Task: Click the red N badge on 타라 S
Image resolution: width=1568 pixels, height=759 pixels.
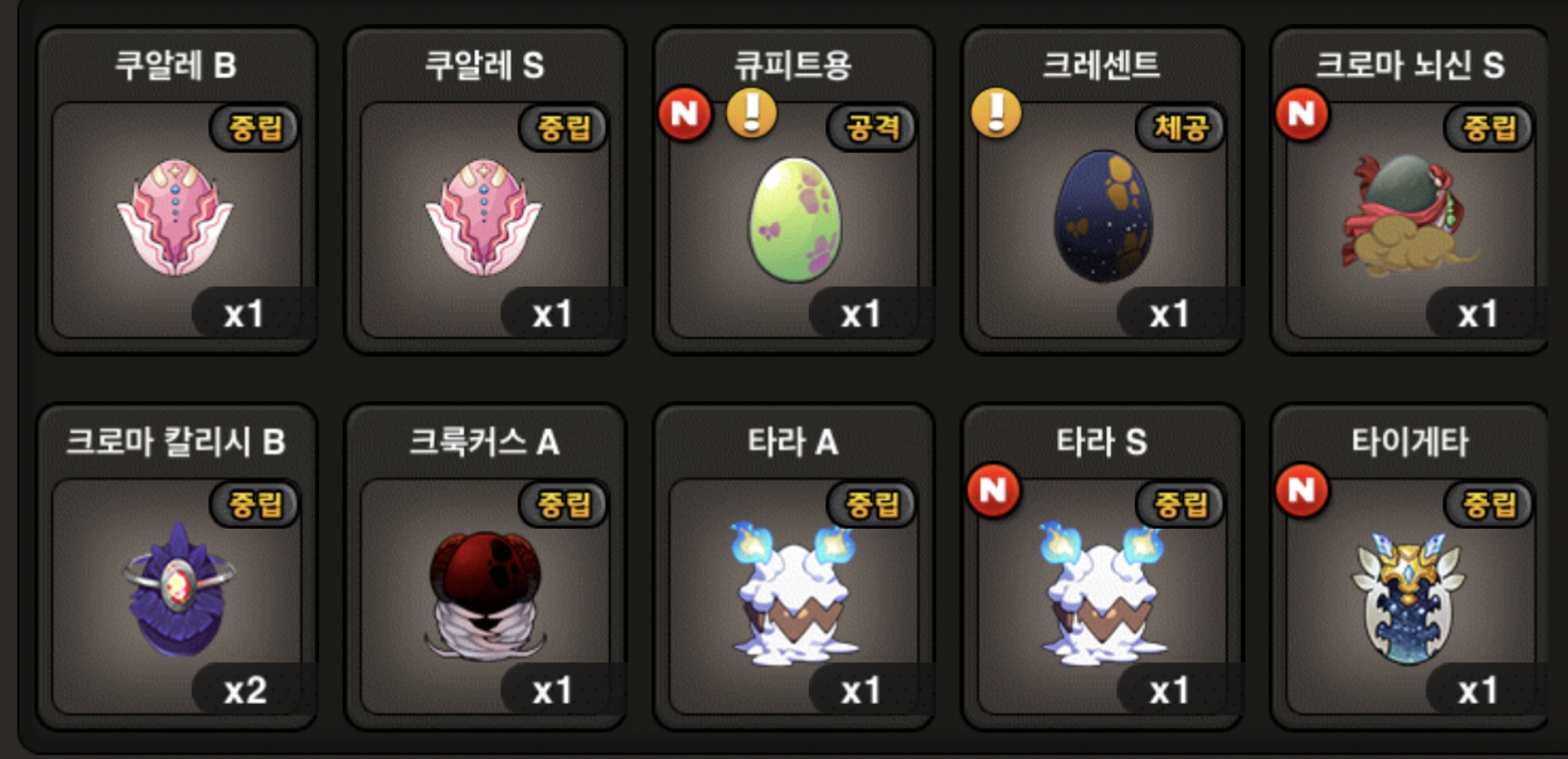Action: click(x=994, y=490)
